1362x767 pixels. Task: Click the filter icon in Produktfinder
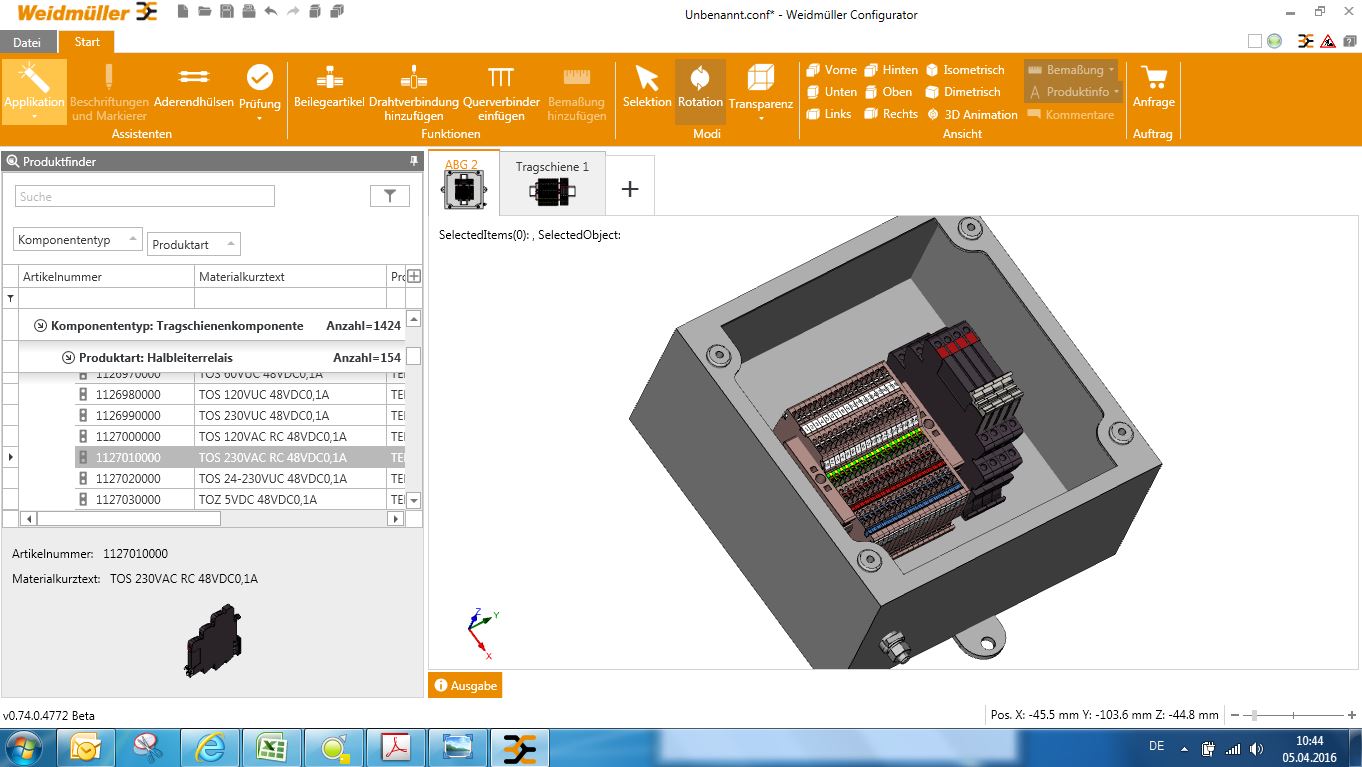(389, 195)
